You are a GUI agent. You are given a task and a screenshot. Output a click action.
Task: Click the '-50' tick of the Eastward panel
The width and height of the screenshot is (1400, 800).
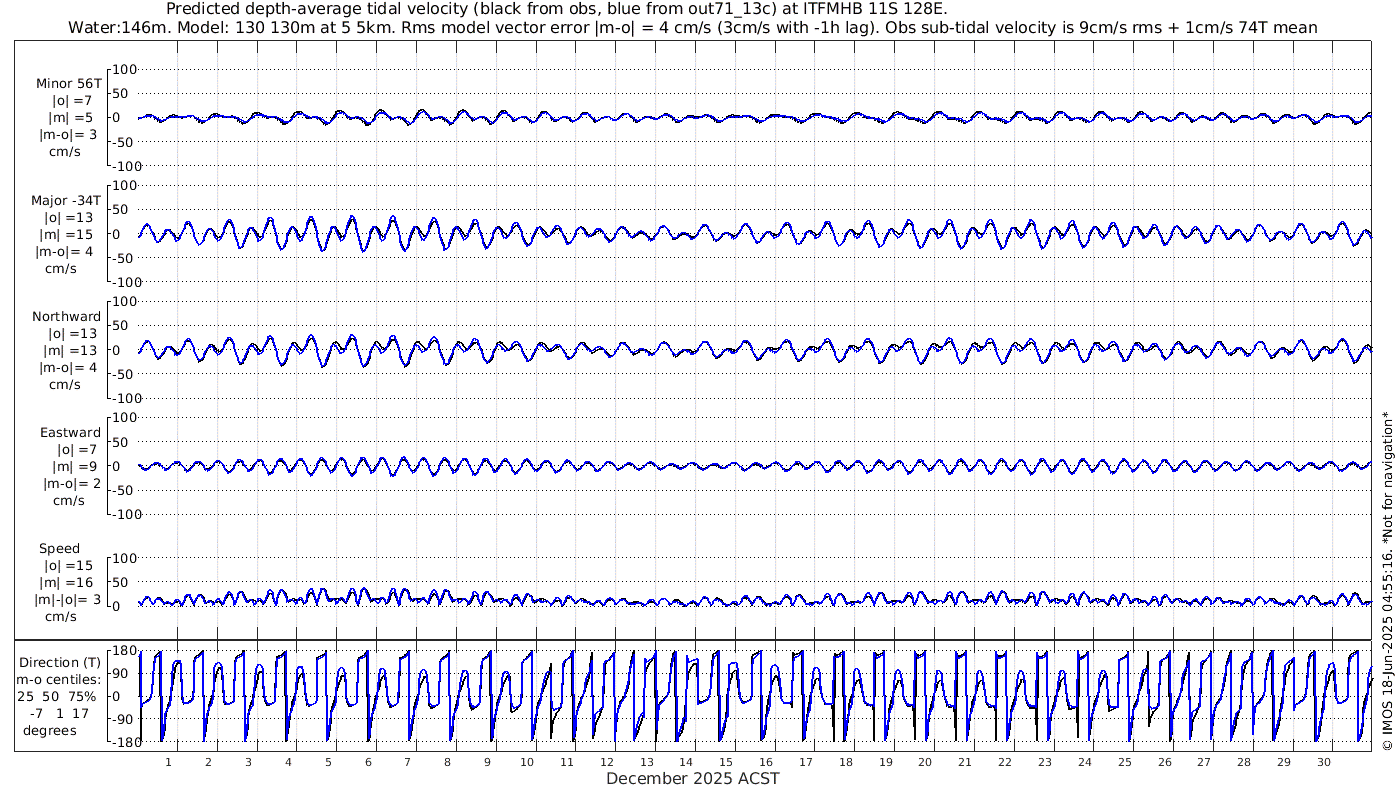point(124,490)
